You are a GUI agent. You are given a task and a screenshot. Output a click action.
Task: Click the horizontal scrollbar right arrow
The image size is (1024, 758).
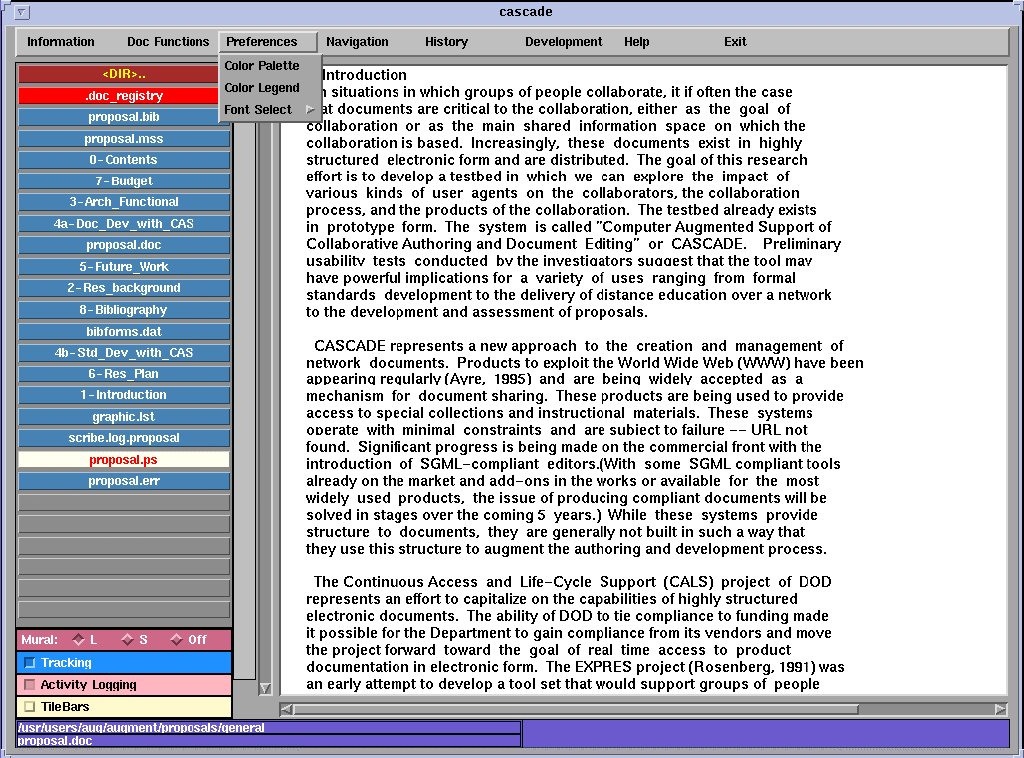pyautogui.click(x=1000, y=709)
